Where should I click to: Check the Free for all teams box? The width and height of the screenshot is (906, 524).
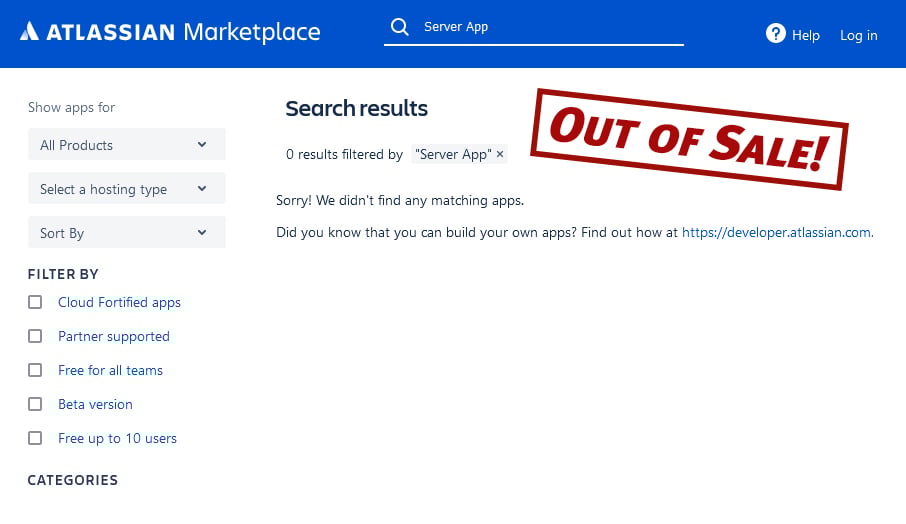[x=35, y=370]
